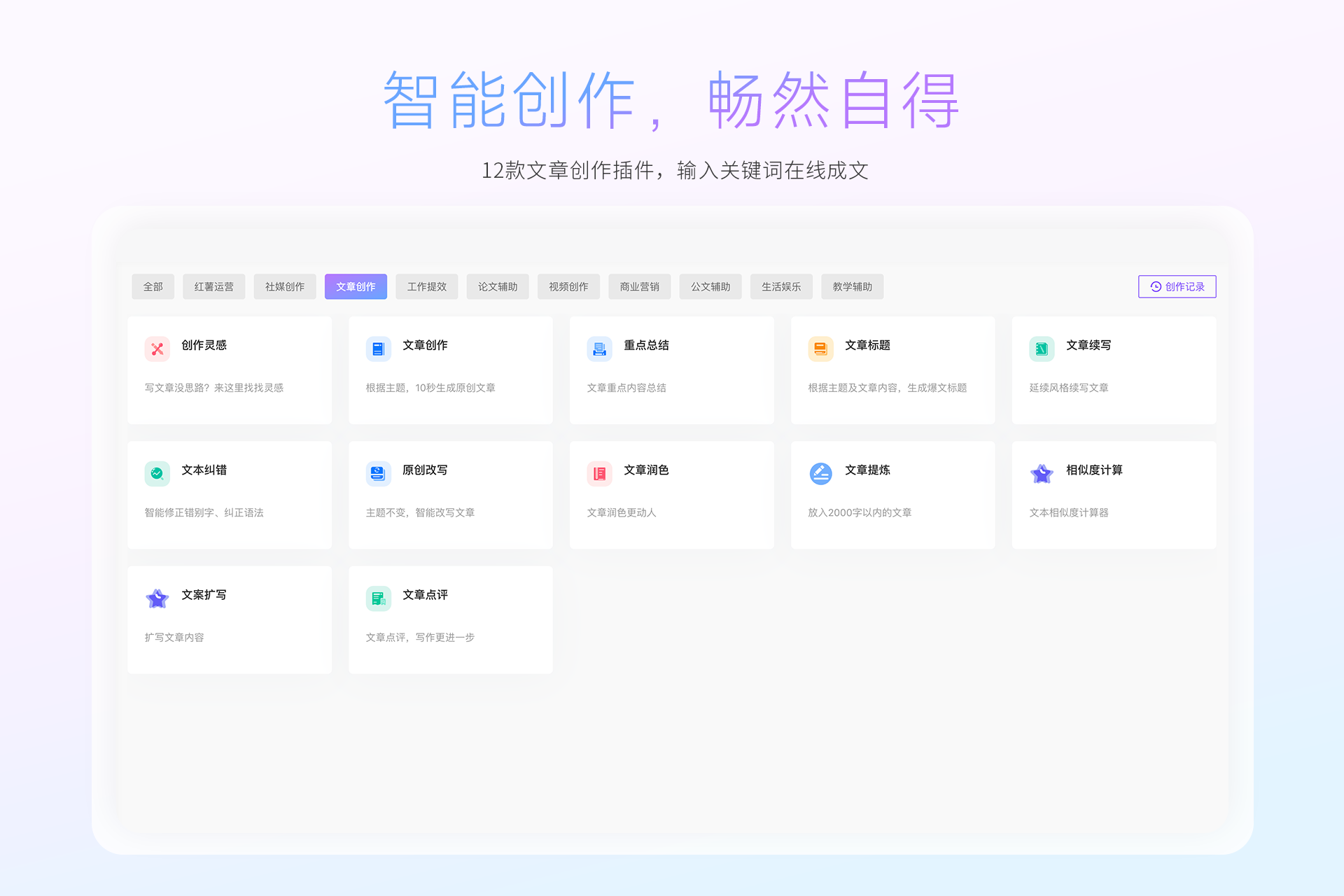This screenshot has width=1344, height=896.
Task: Click the 文章点评 card title
Action: pyautogui.click(x=425, y=595)
